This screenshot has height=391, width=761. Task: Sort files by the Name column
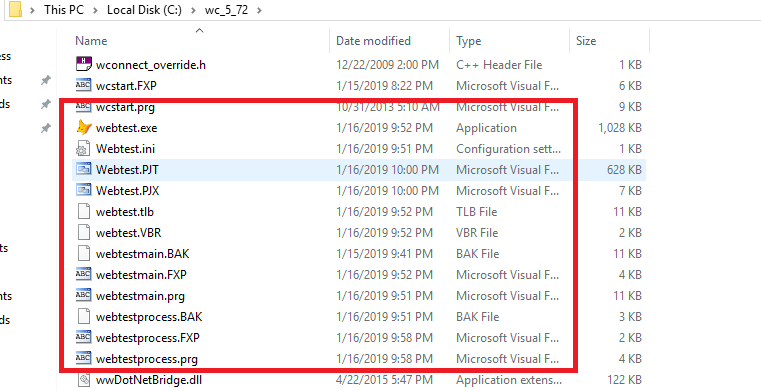91,41
